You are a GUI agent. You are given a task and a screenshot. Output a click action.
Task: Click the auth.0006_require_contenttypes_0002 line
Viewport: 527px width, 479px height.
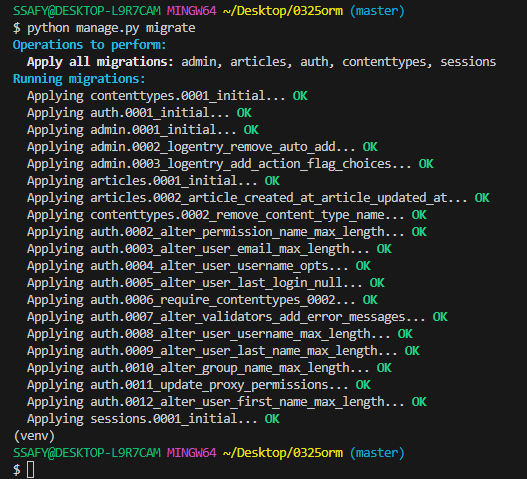click(x=202, y=300)
